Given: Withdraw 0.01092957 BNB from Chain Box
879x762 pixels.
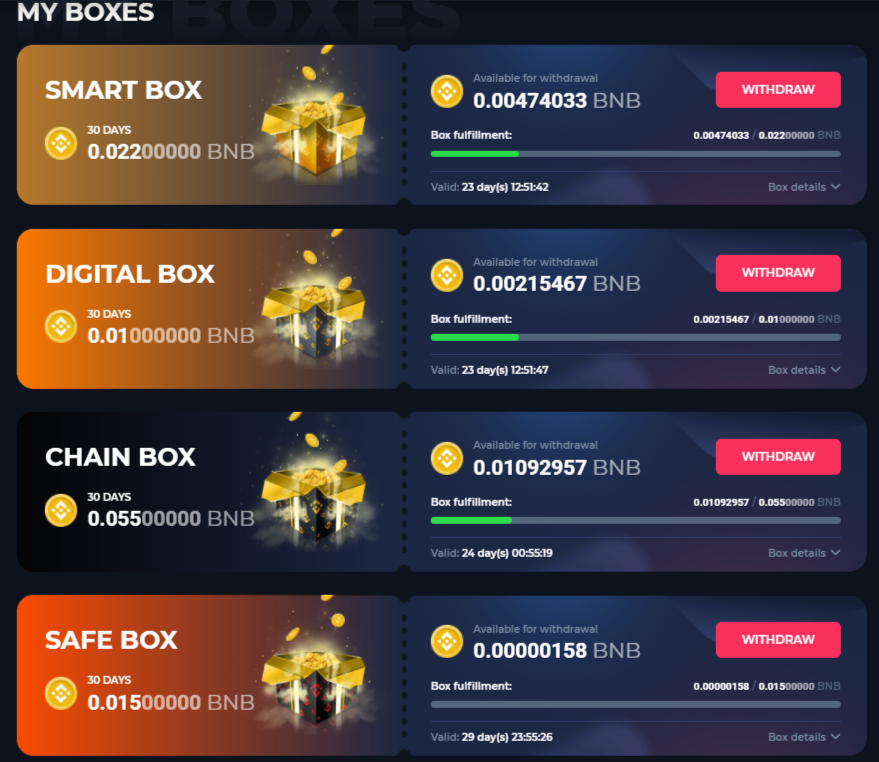Looking at the screenshot, I should point(778,456).
